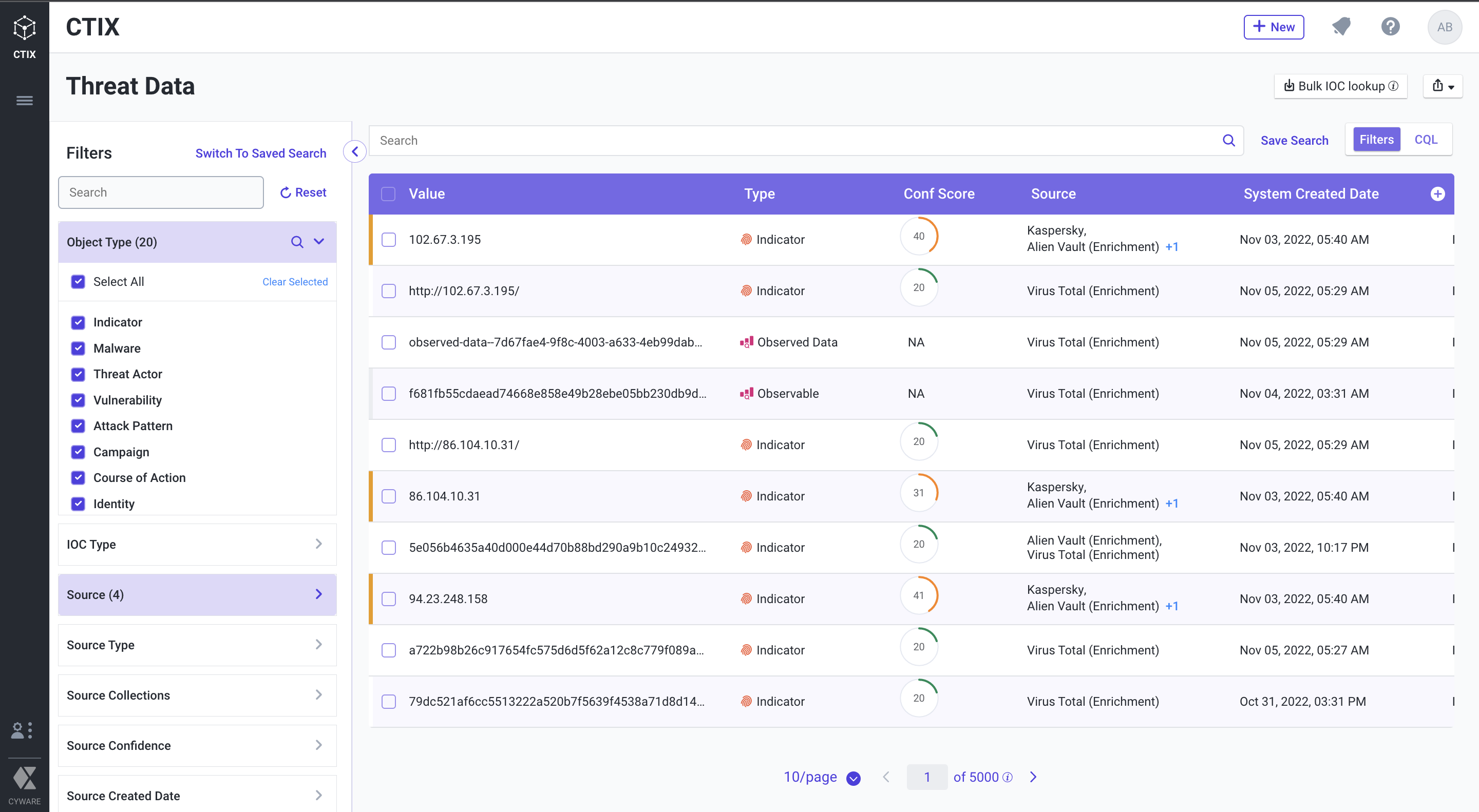Image resolution: width=1479 pixels, height=812 pixels.
Task: Click Switch To Saved Search link
Action: click(261, 153)
